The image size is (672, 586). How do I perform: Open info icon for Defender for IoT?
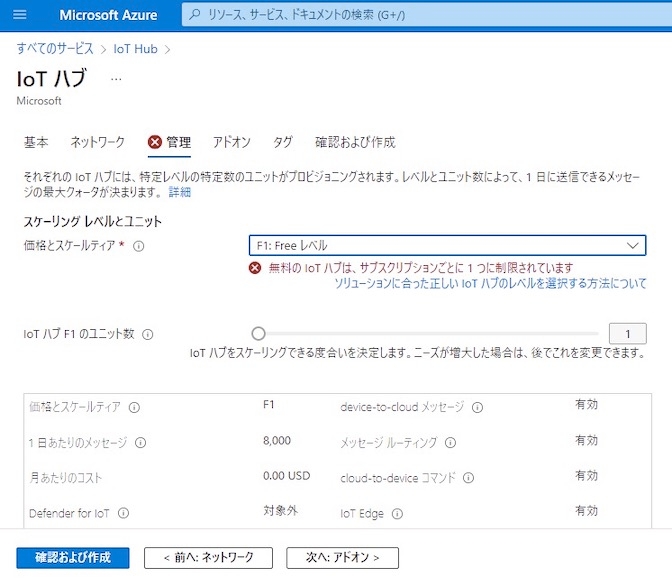coord(123,513)
